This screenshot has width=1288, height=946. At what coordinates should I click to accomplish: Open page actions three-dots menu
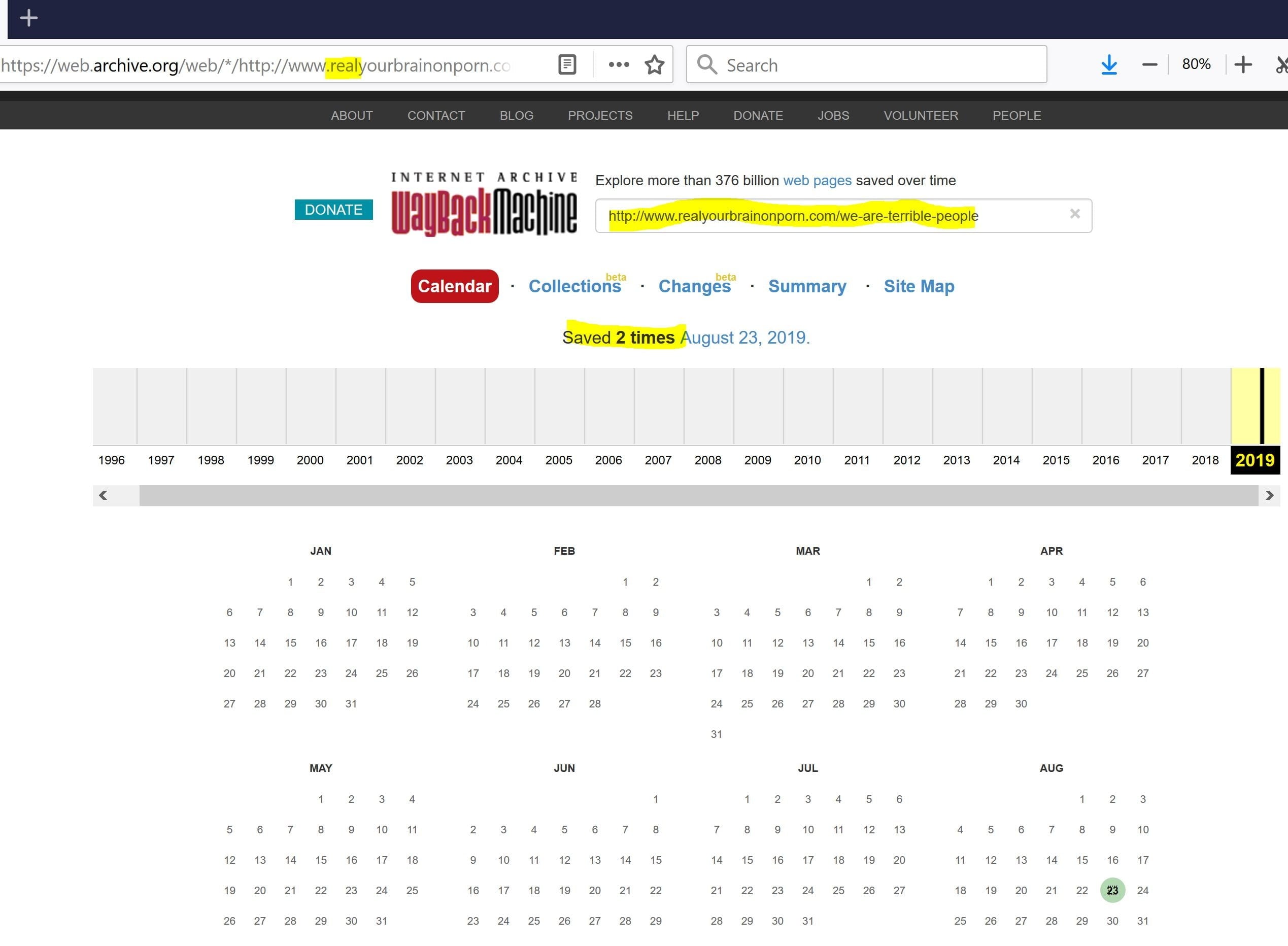click(618, 65)
